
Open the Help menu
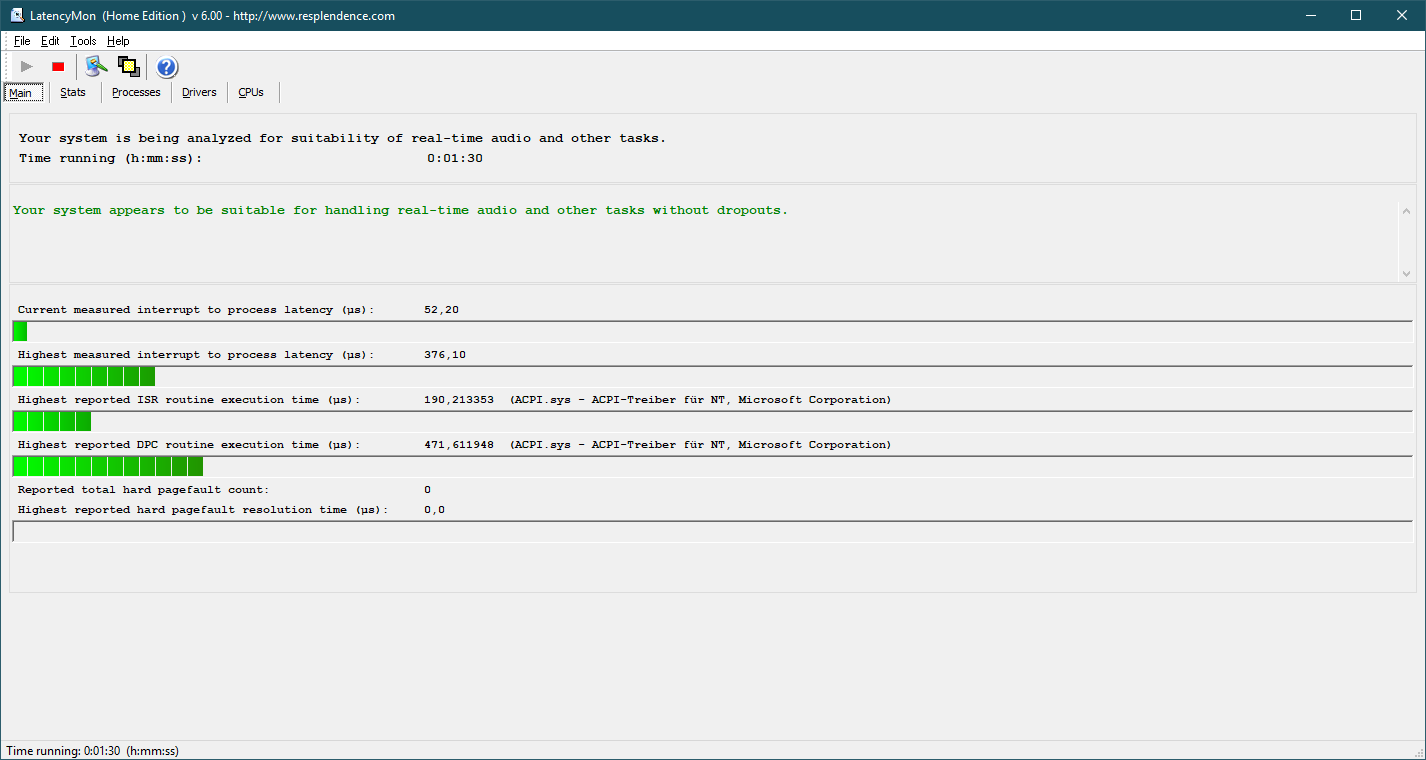tap(118, 41)
